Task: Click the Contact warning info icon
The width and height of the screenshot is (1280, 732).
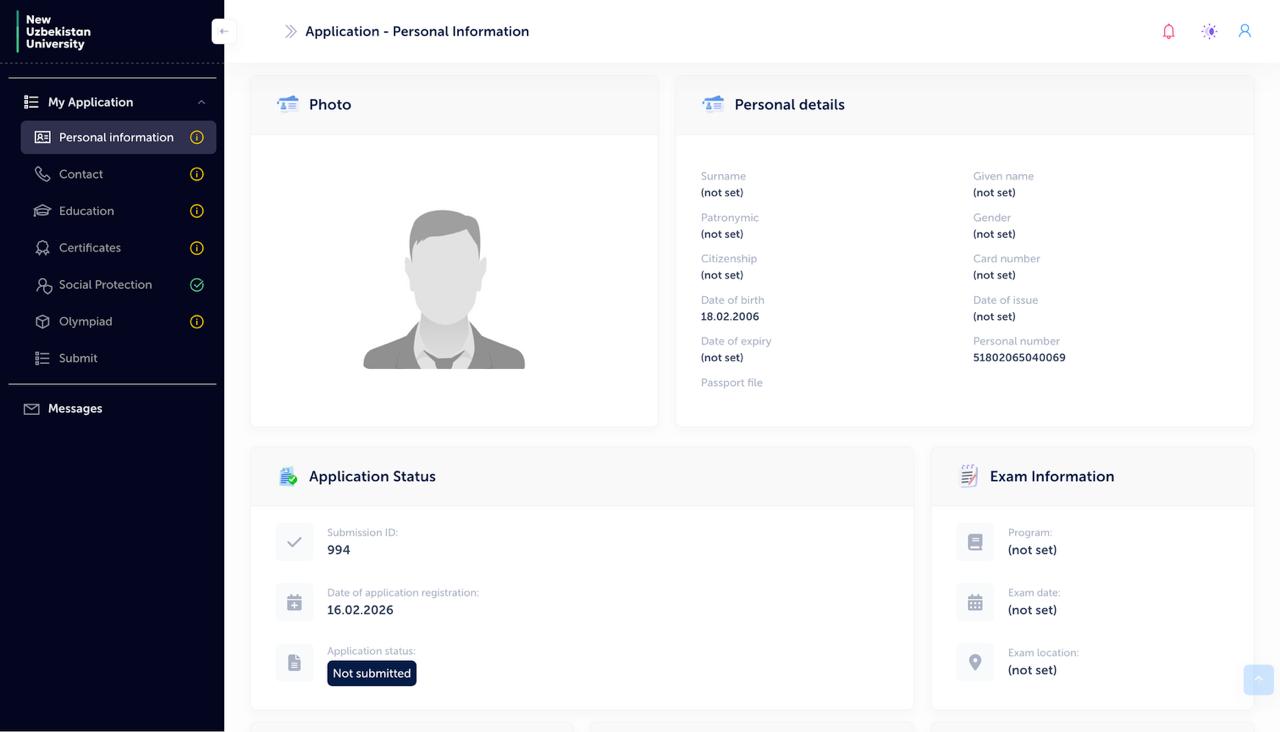Action: click(197, 174)
